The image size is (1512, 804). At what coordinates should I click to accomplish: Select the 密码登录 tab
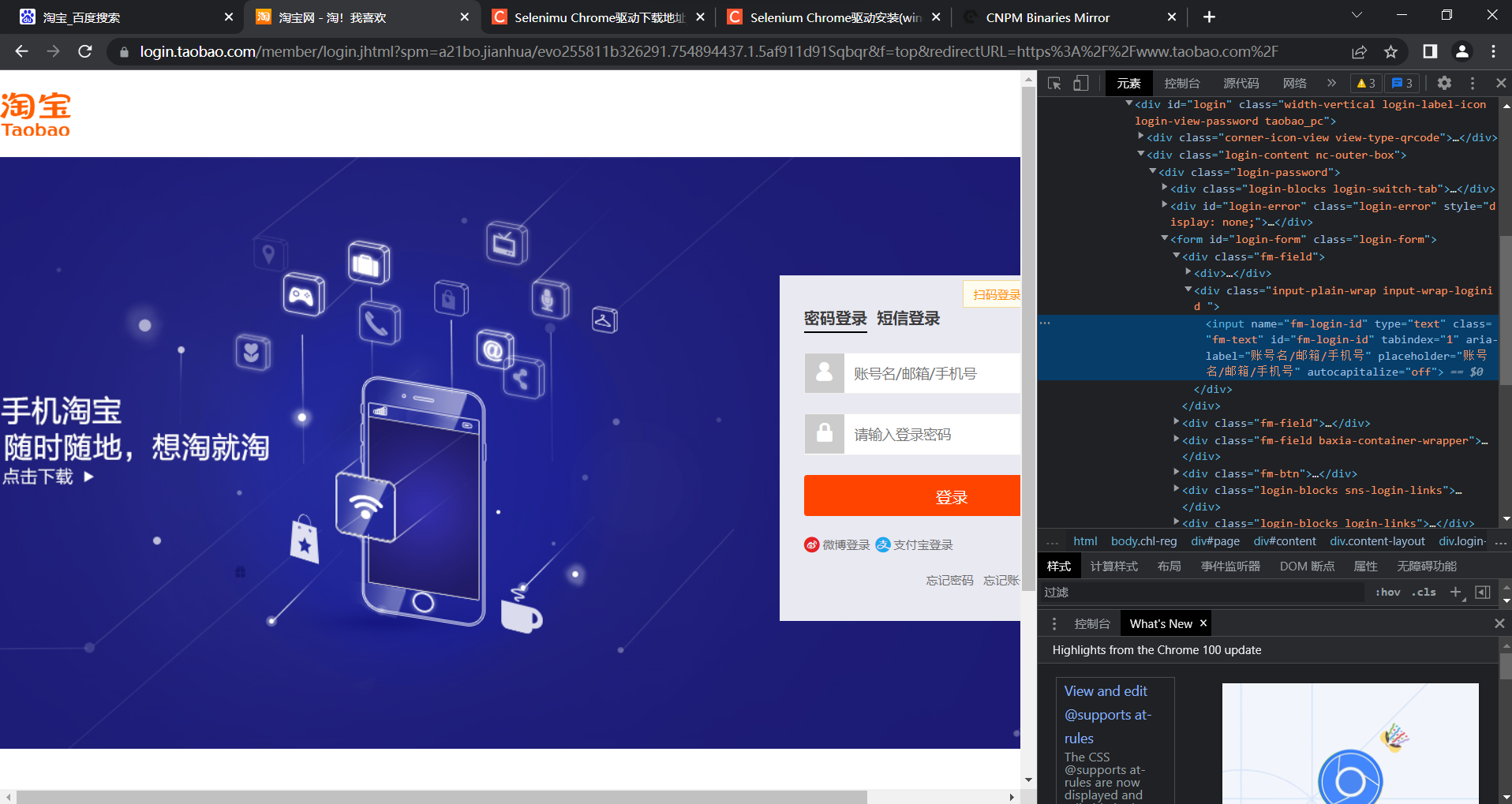click(x=835, y=319)
